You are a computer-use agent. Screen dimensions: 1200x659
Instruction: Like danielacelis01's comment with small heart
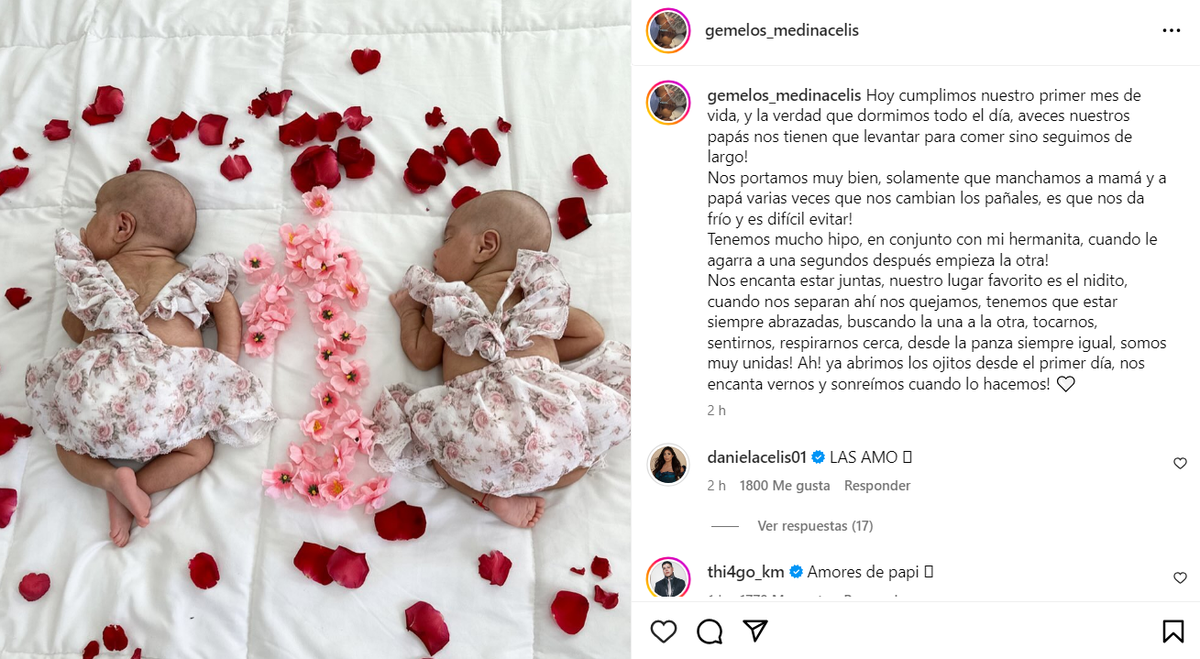(1180, 463)
